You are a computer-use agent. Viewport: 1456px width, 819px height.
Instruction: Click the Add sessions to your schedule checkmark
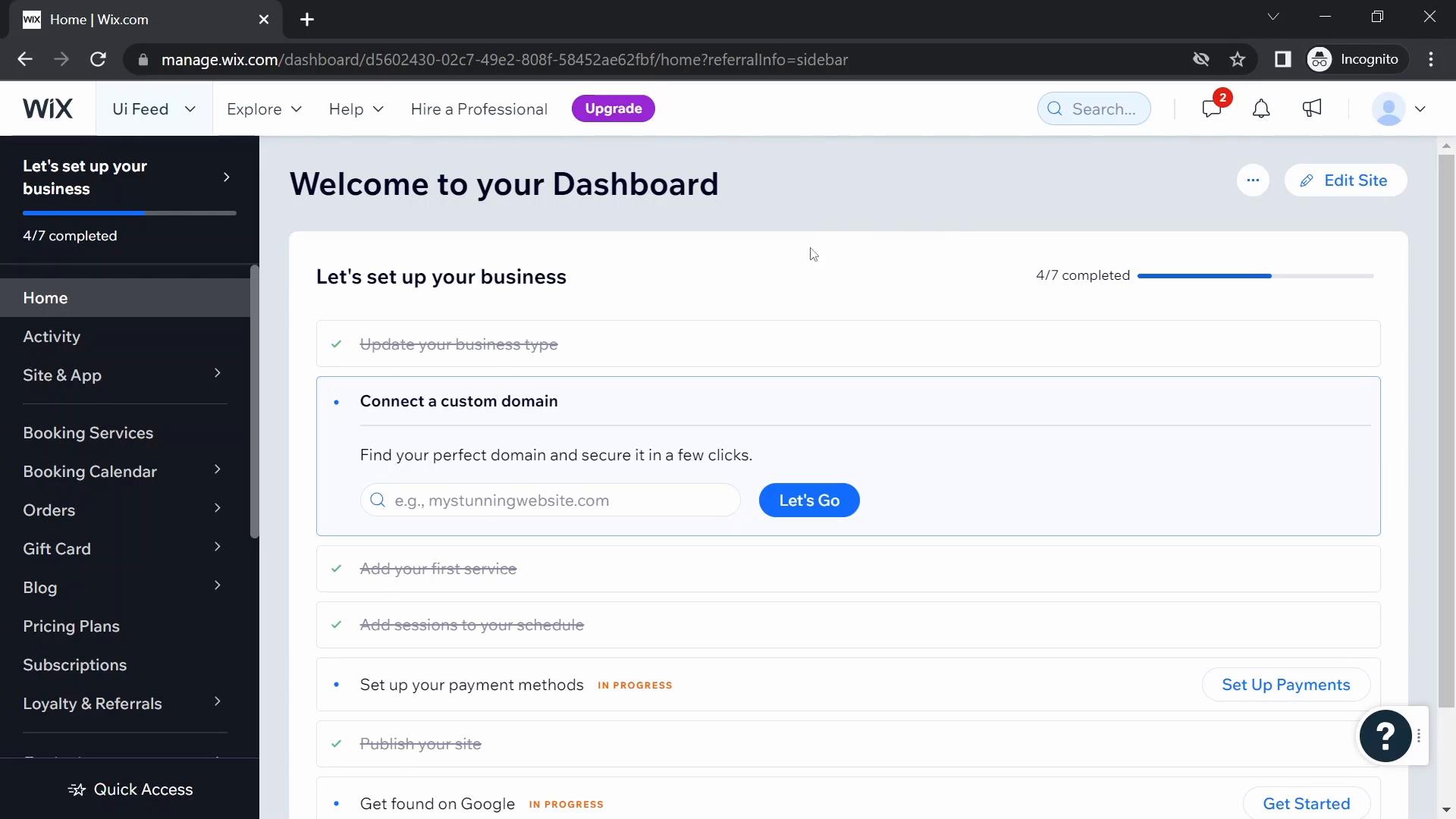tap(336, 625)
